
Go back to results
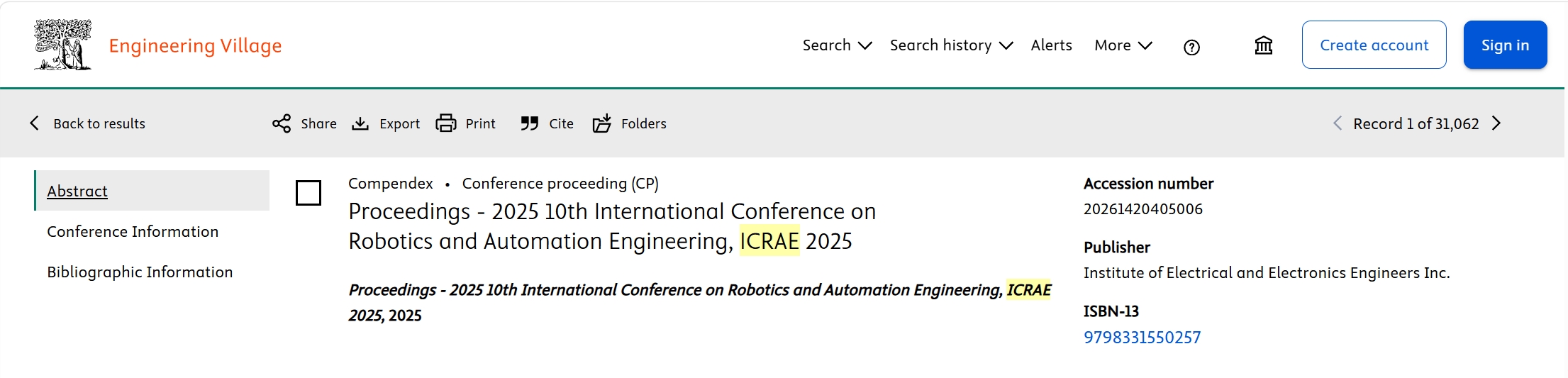87,123
